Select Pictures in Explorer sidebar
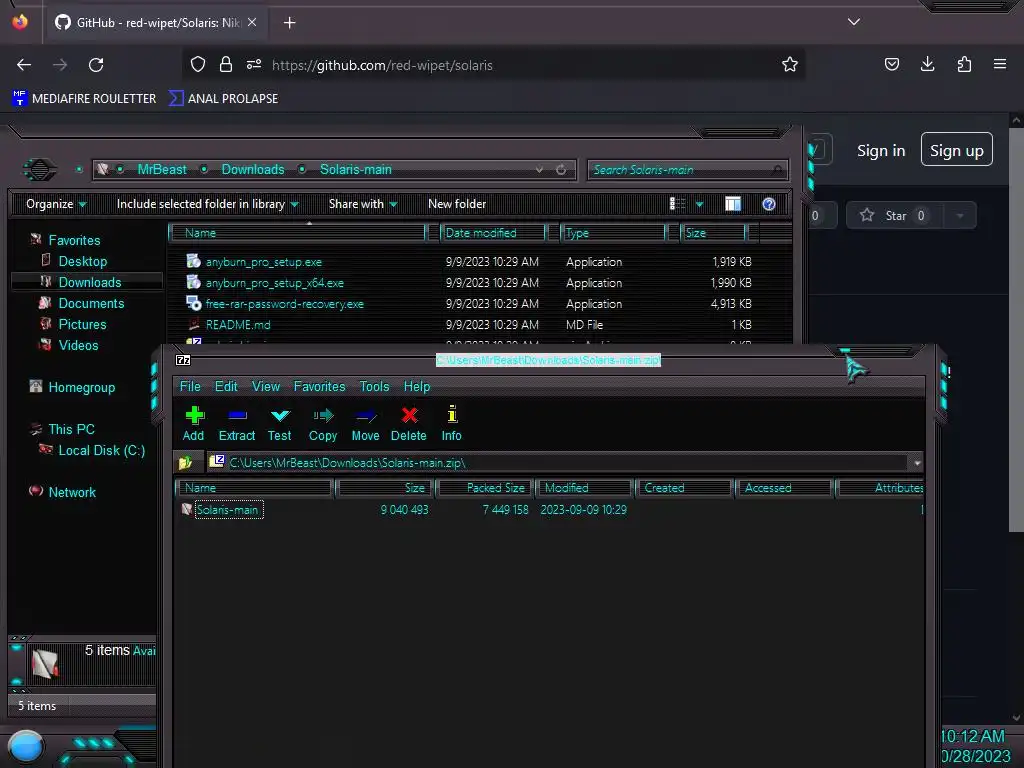1024x768 pixels. pos(82,324)
